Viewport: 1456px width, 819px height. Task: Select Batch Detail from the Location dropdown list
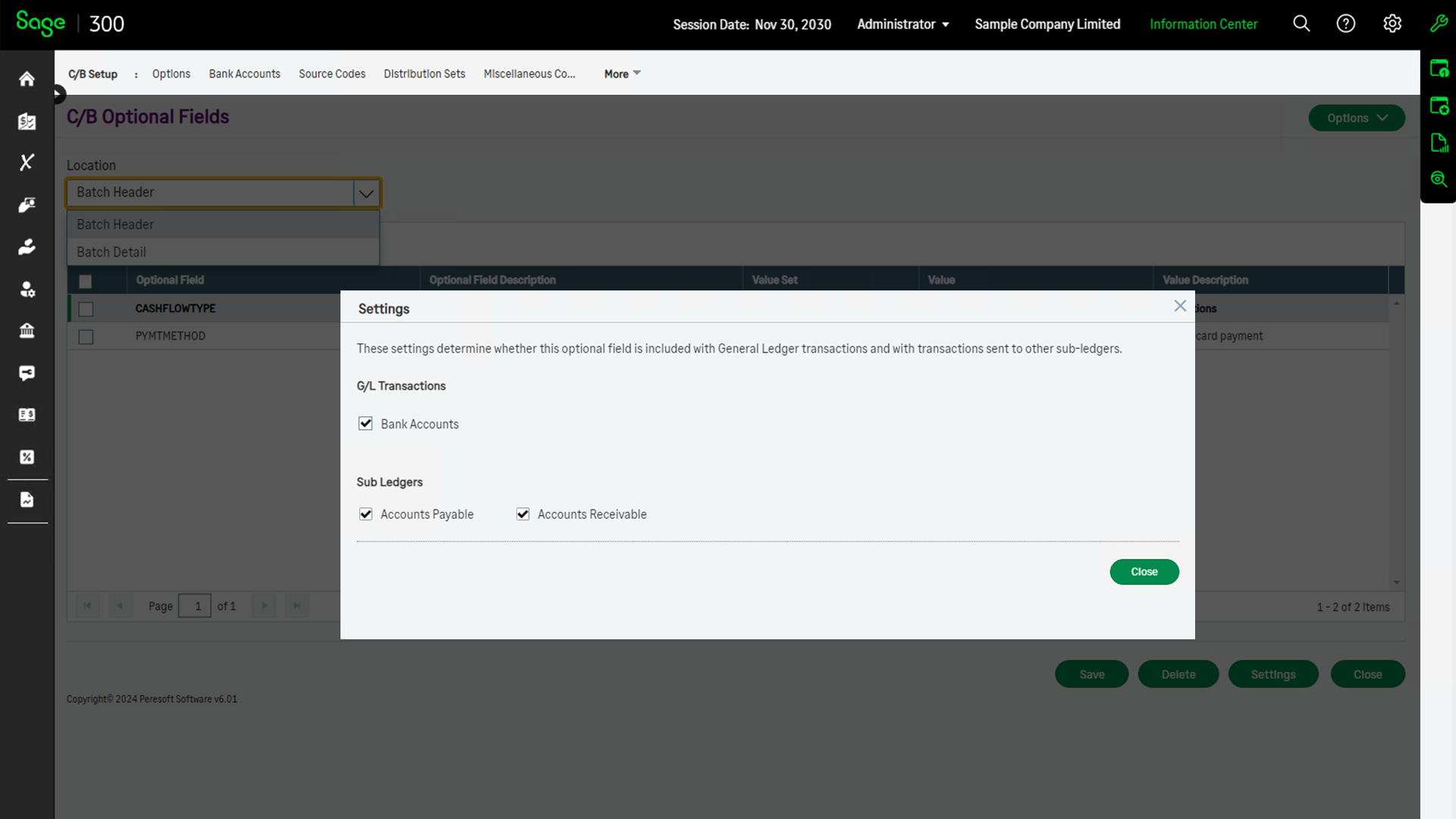[x=111, y=252]
